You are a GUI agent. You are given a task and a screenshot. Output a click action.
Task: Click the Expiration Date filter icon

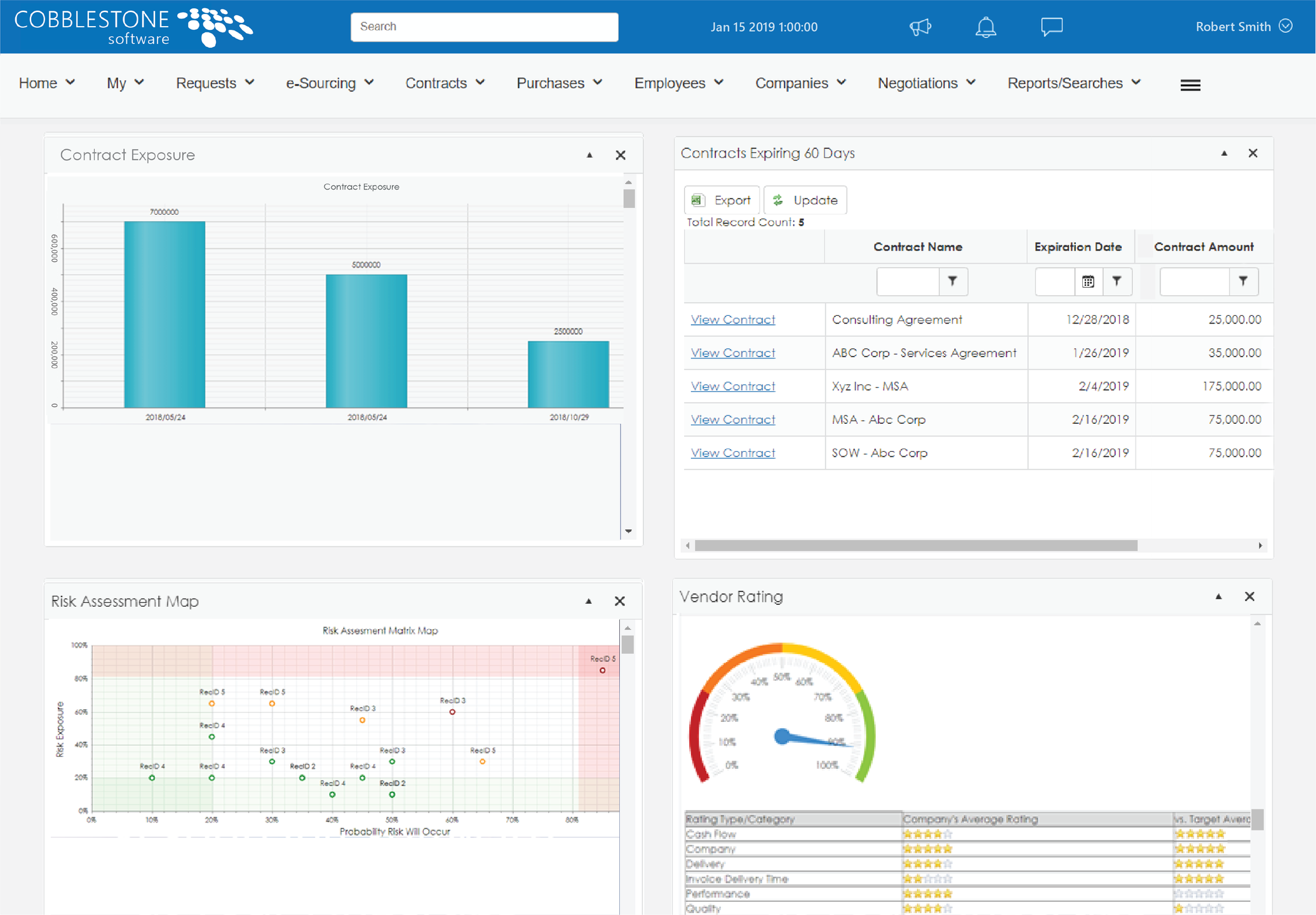click(x=1117, y=281)
